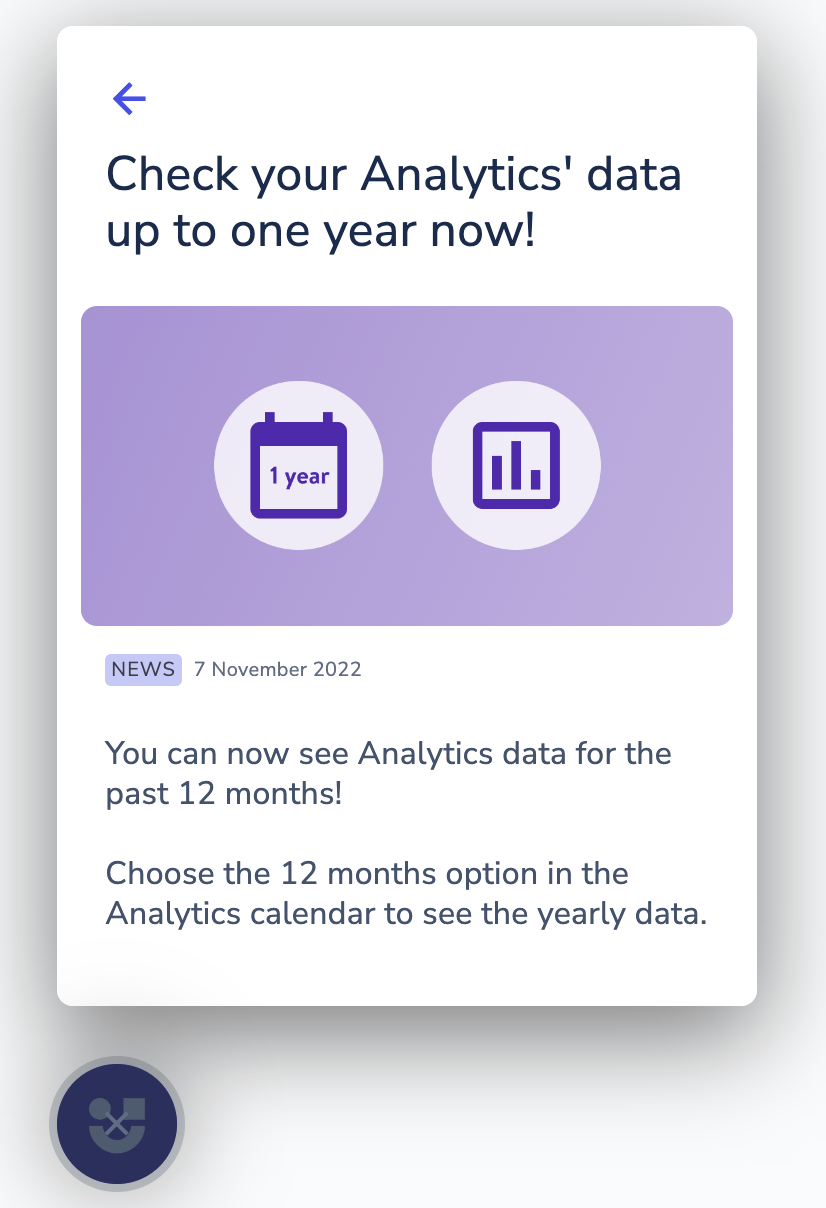
Task: Click the bar chart analytics icon
Action: point(515,465)
